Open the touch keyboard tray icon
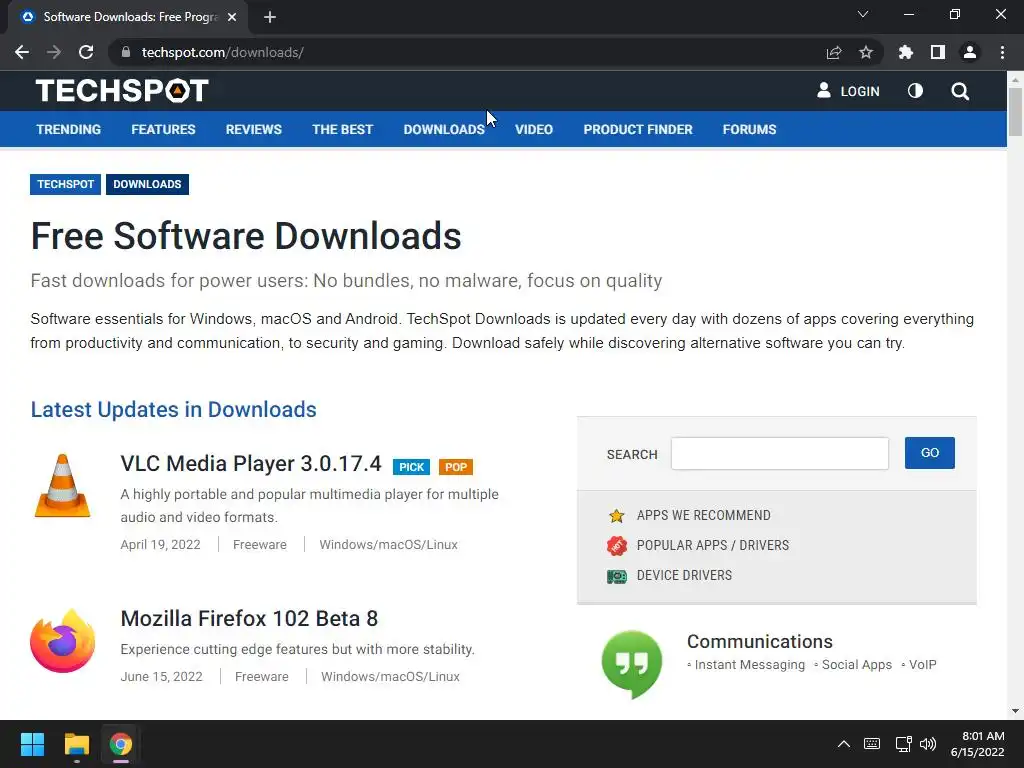This screenshot has height=768, width=1024. [872, 744]
